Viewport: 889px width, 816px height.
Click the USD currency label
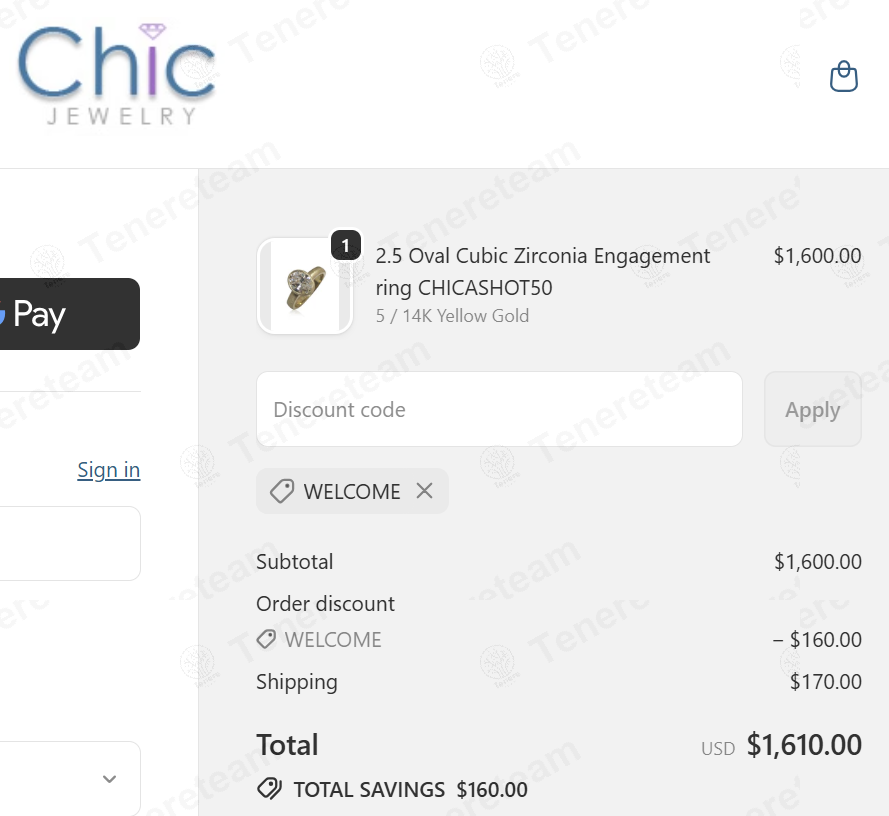pos(718,748)
